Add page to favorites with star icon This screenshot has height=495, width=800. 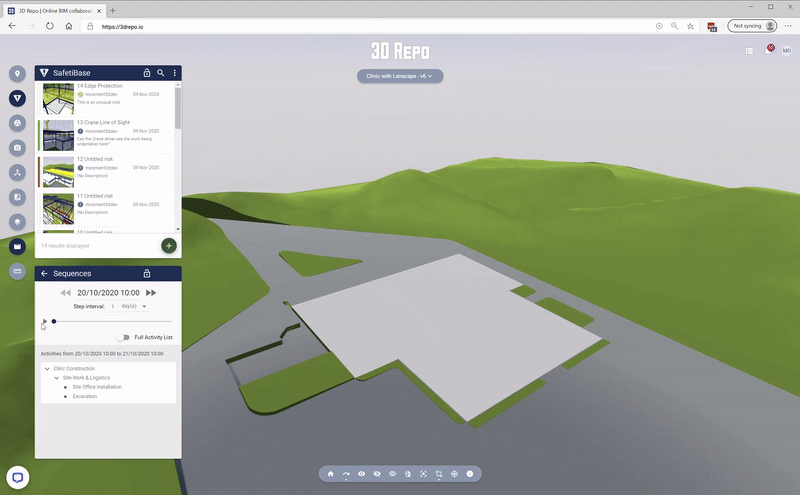pos(690,26)
